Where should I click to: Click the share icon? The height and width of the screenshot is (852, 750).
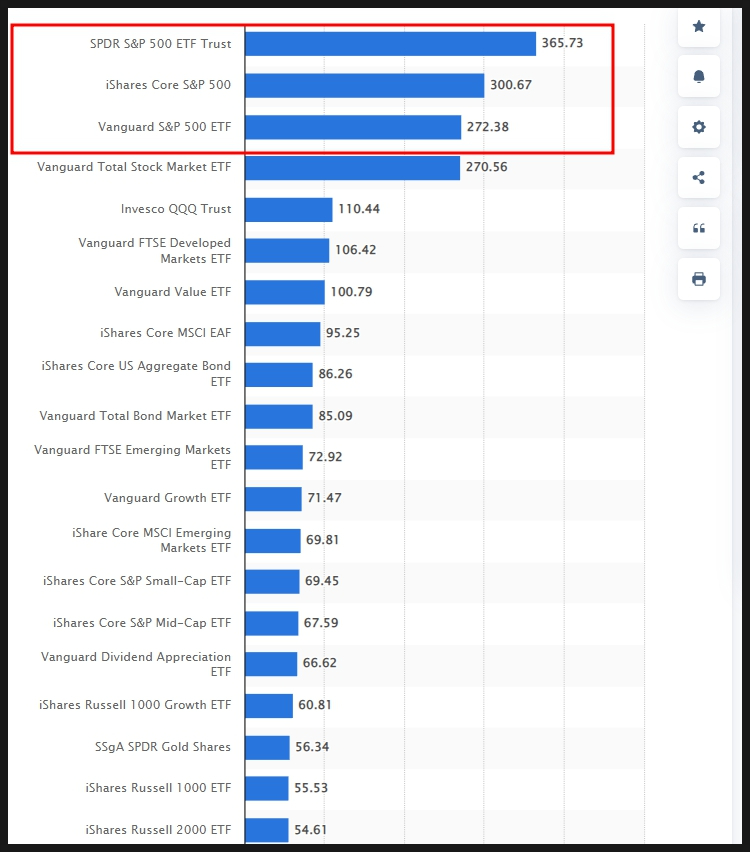click(699, 178)
